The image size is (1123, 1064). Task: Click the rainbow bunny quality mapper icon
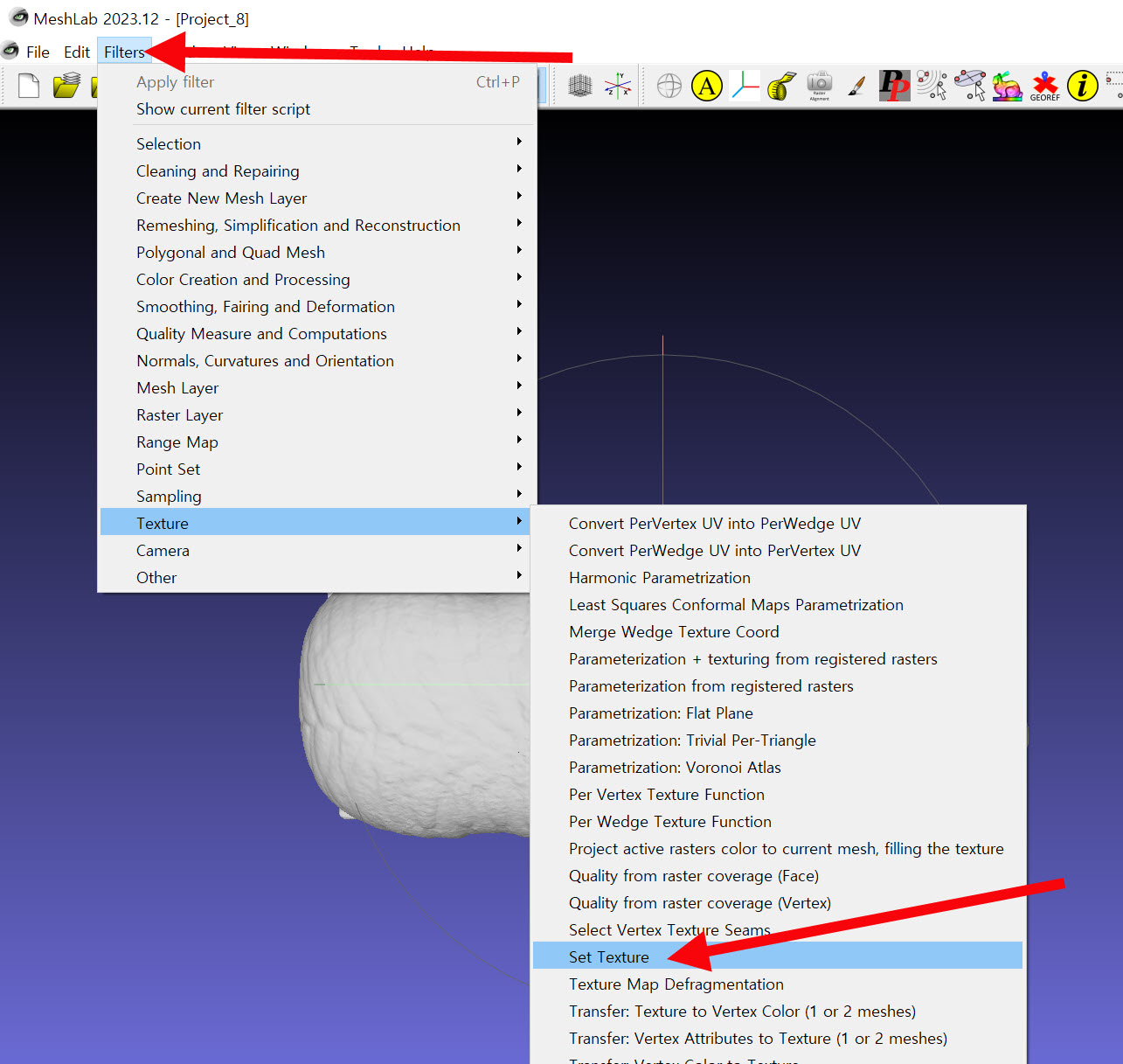pos(1007,86)
